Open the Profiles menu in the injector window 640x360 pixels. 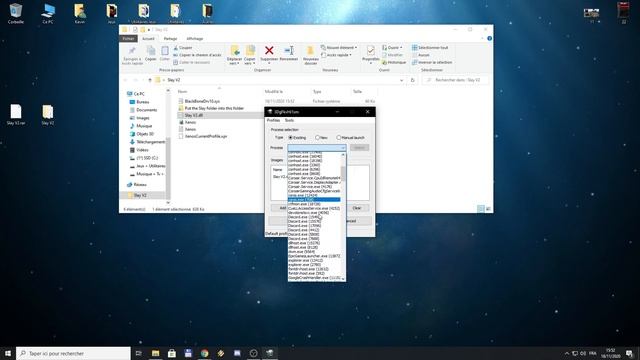(x=273, y=120)
